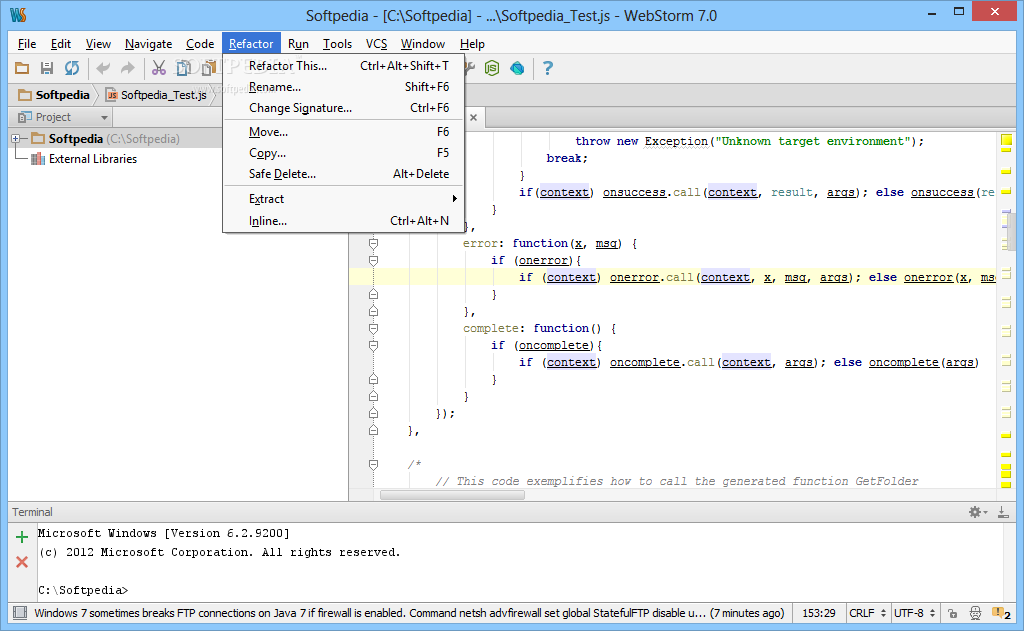
Task: Click the Paste clipboard icon
Action: 208,68
